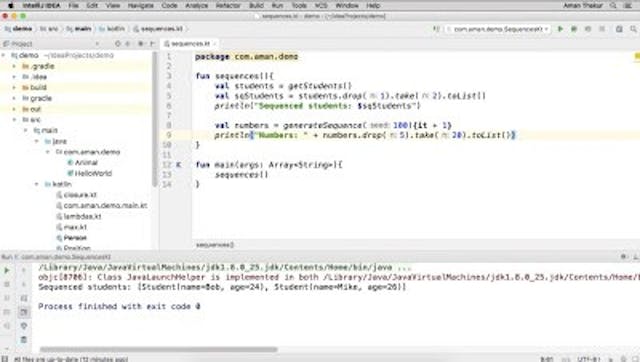Open macOS Notification Center list icon
The height and width of the screenshot is (362, 640).
point(628,6)
